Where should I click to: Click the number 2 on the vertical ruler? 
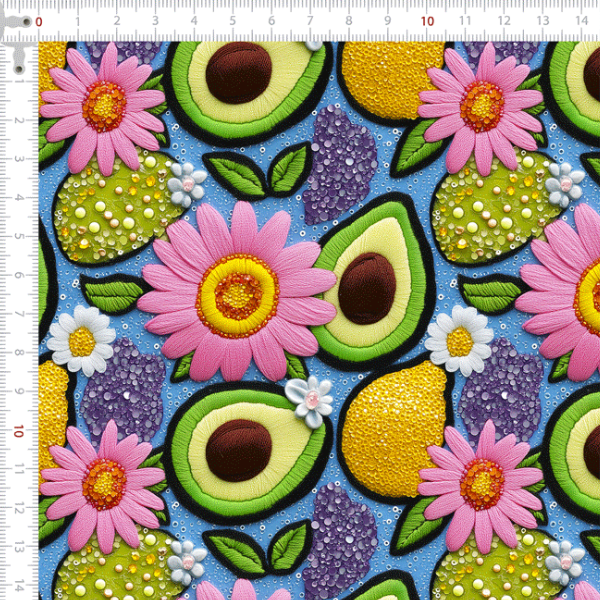tap(18, 121)
